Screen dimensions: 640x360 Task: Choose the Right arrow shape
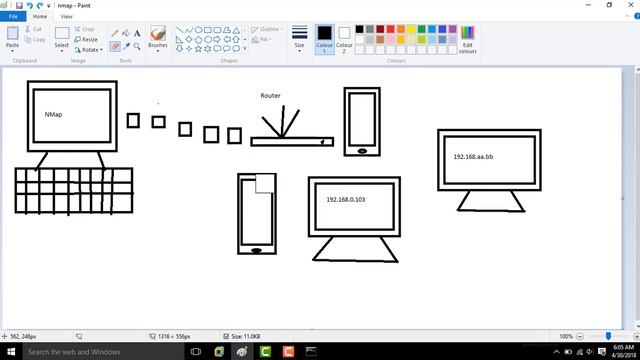217,40
